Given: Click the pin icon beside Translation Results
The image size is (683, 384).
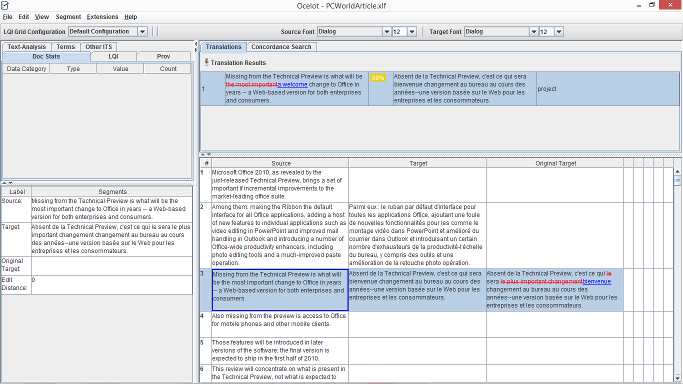Looking at the screenshot, I should pyautogui.click(x=206, y=63).
